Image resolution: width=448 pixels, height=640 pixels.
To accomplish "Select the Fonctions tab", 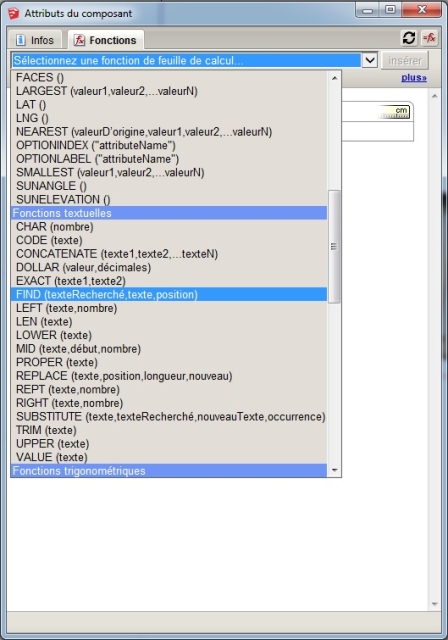I will (106, 40).
